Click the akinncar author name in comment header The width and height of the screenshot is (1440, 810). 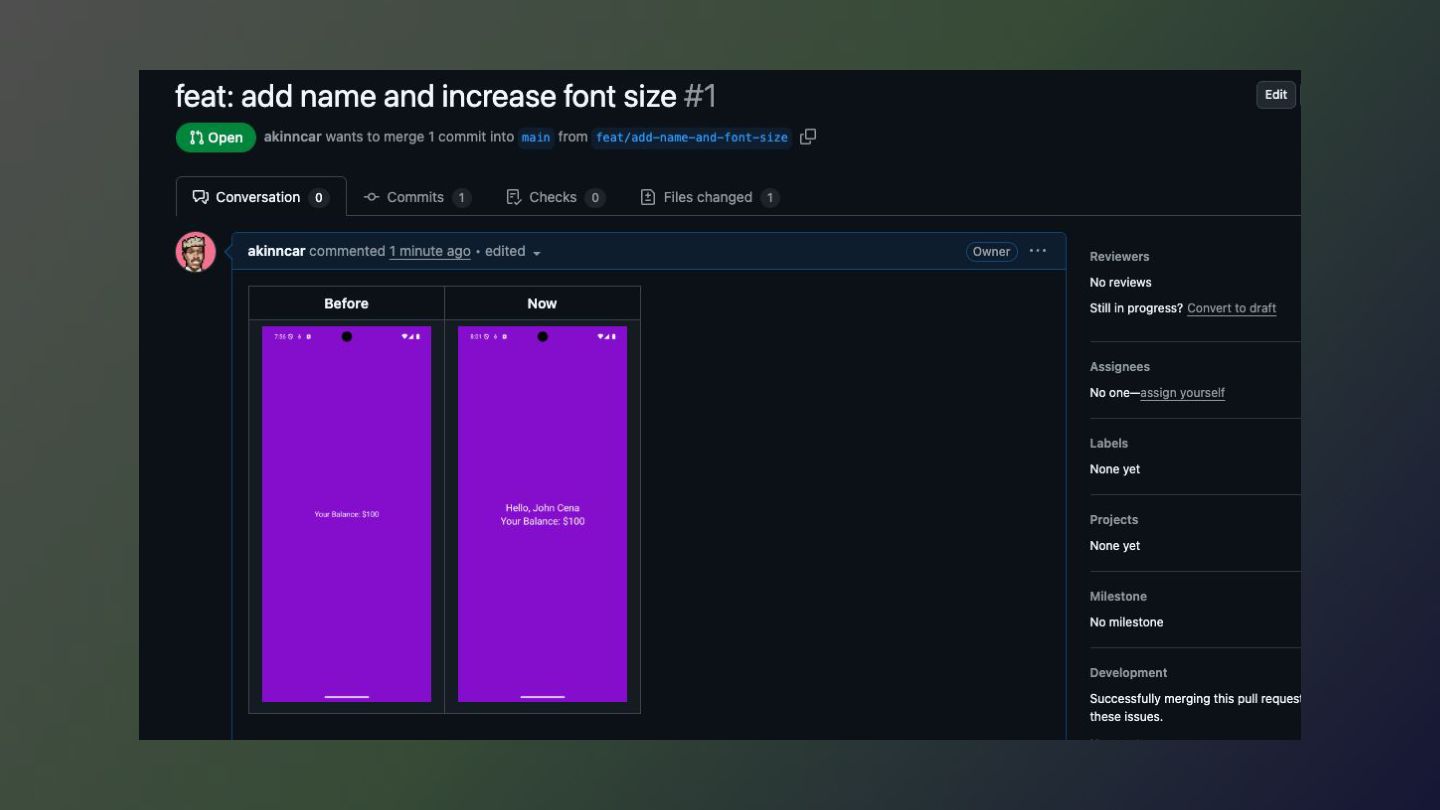point(276,251)
